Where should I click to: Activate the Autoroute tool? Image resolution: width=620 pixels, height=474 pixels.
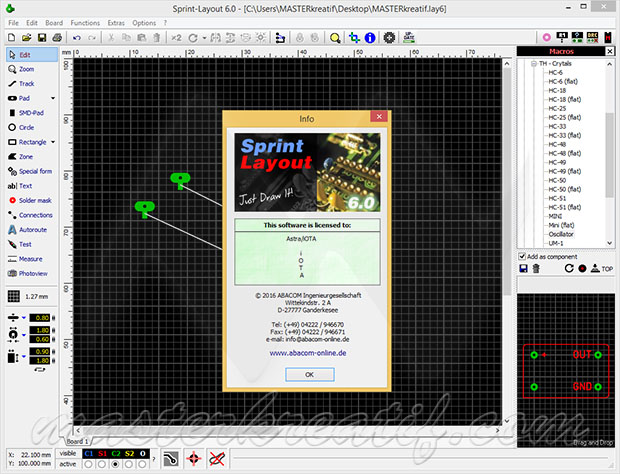[32, 229]
